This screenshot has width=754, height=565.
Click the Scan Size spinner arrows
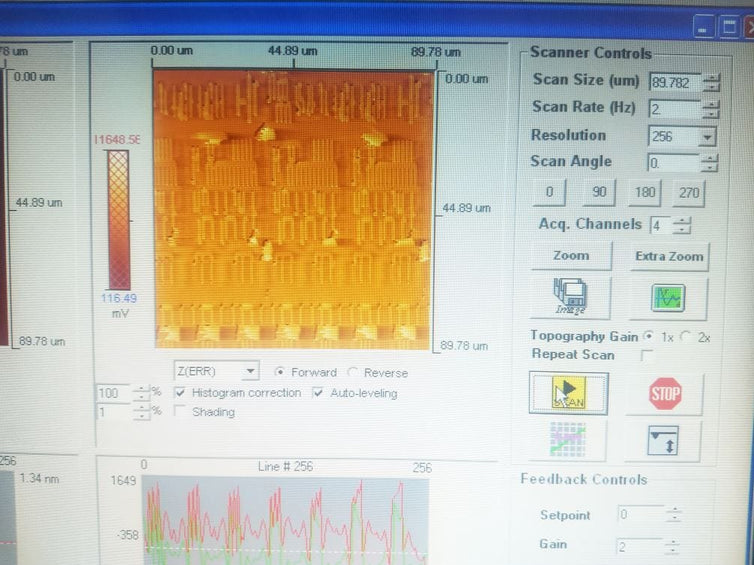(x=711, y=83)
